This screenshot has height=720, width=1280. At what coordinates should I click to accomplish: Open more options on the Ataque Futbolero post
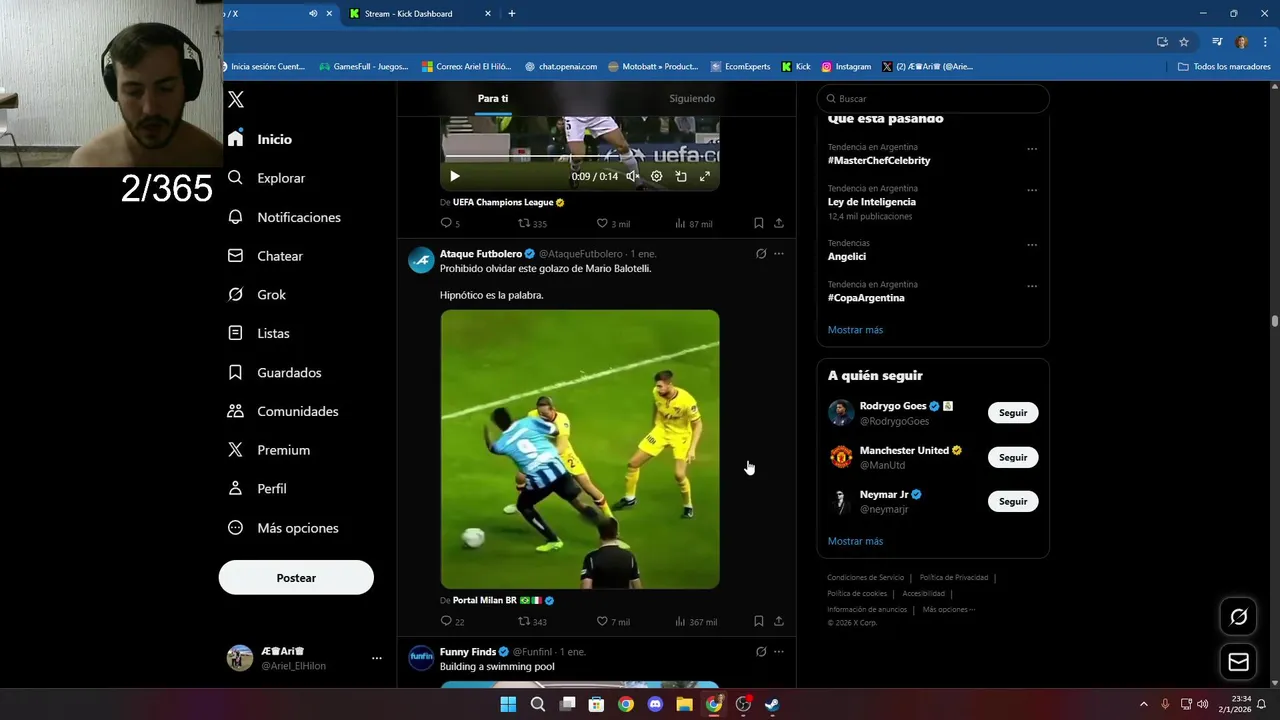click(x=779, y=254)
